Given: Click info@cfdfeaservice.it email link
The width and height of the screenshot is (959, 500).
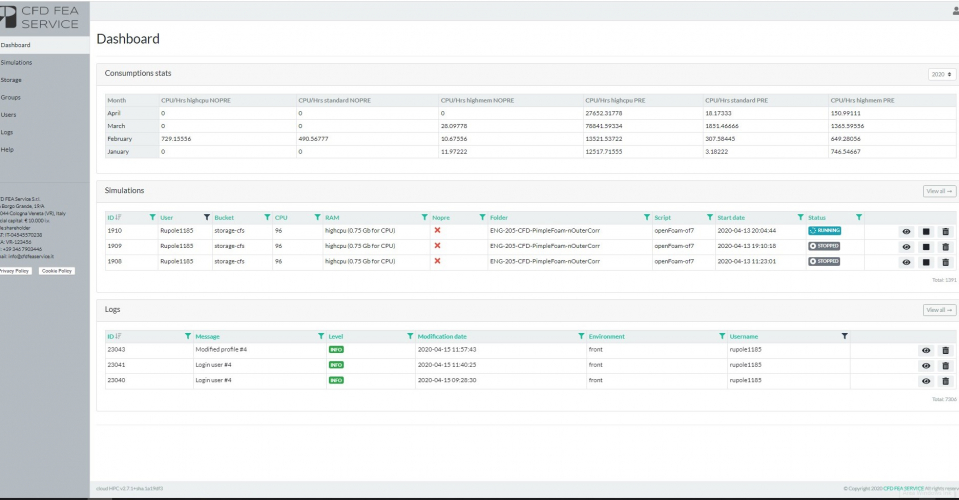Looking at the screenshot, I should [x=31, y=257].
